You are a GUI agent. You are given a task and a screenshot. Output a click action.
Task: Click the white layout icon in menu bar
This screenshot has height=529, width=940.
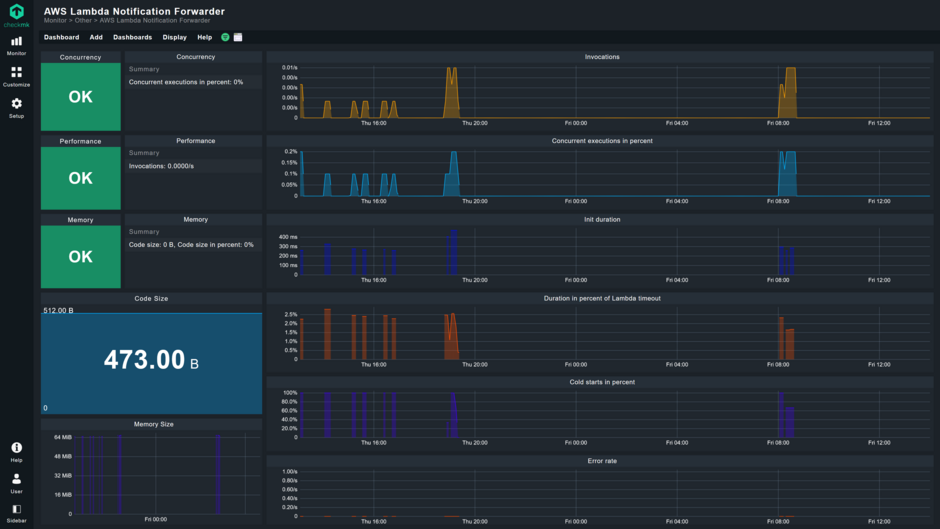tap(238, 37)
